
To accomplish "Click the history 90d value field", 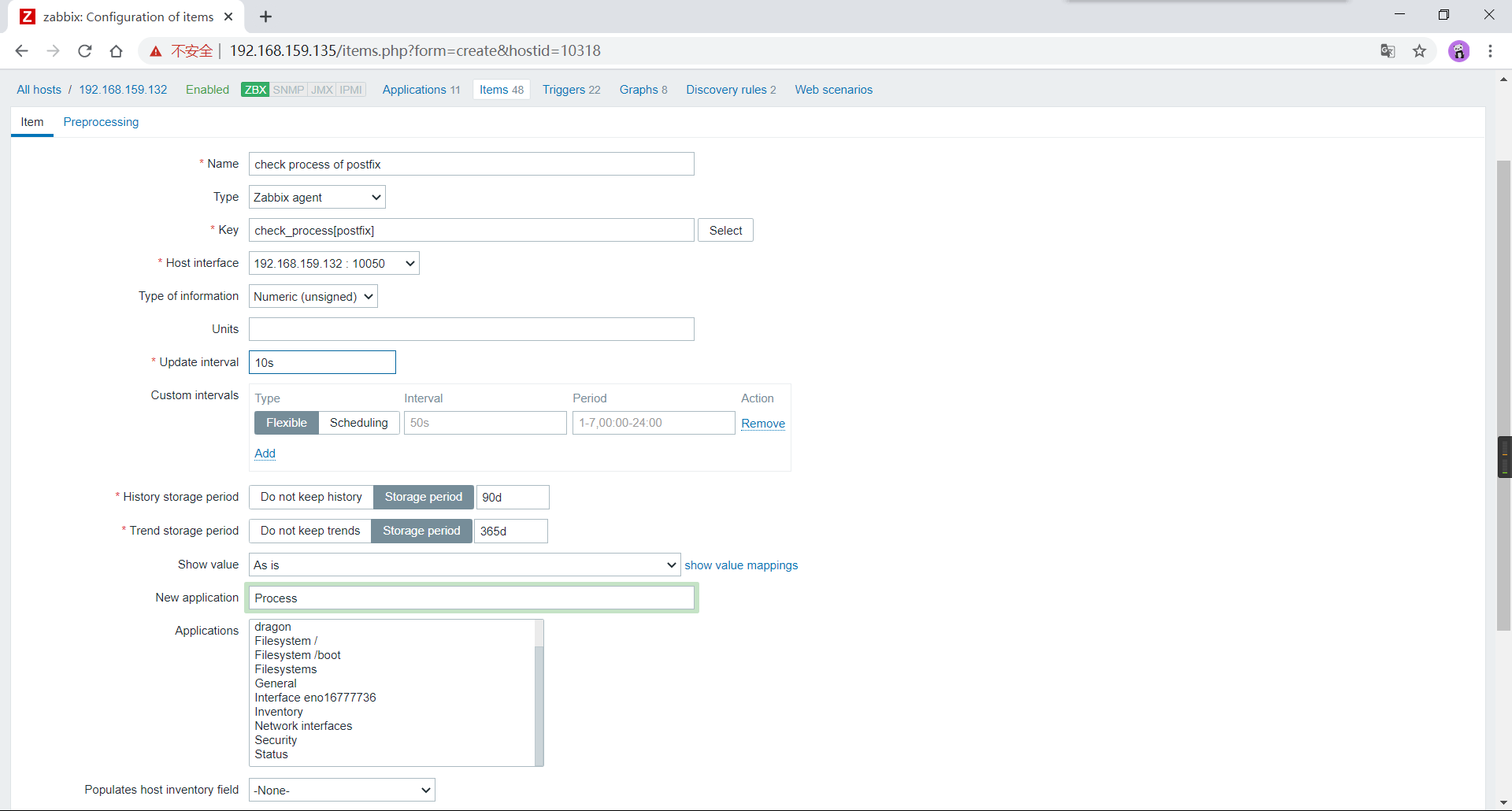I will click(x=513, y=498).
